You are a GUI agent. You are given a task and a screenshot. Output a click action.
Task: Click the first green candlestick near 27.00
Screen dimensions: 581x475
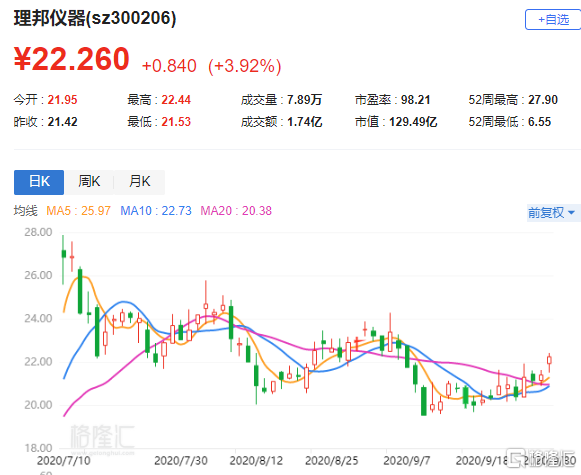(x=63, y=254)
